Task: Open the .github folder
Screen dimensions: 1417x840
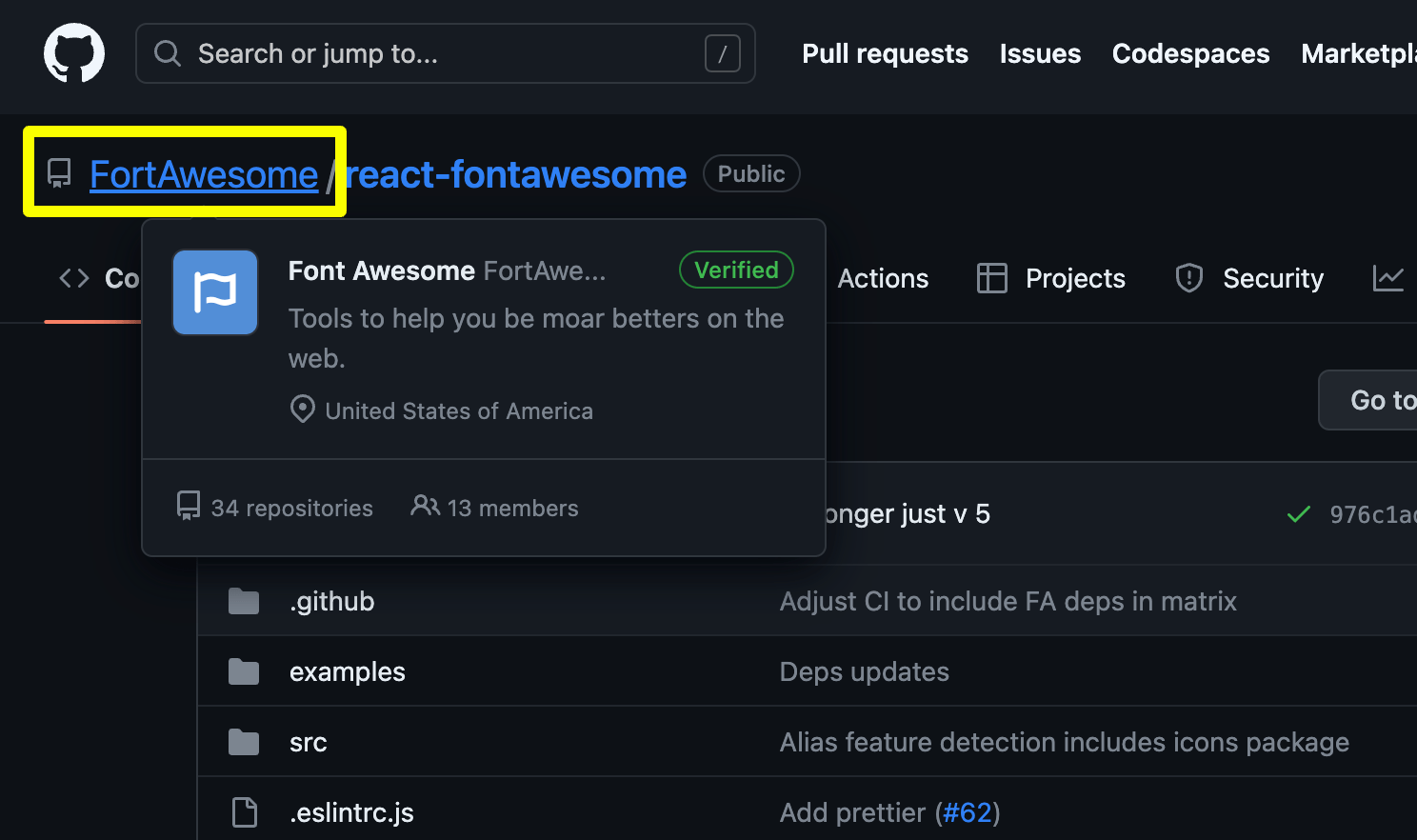Action: (332, 601)
